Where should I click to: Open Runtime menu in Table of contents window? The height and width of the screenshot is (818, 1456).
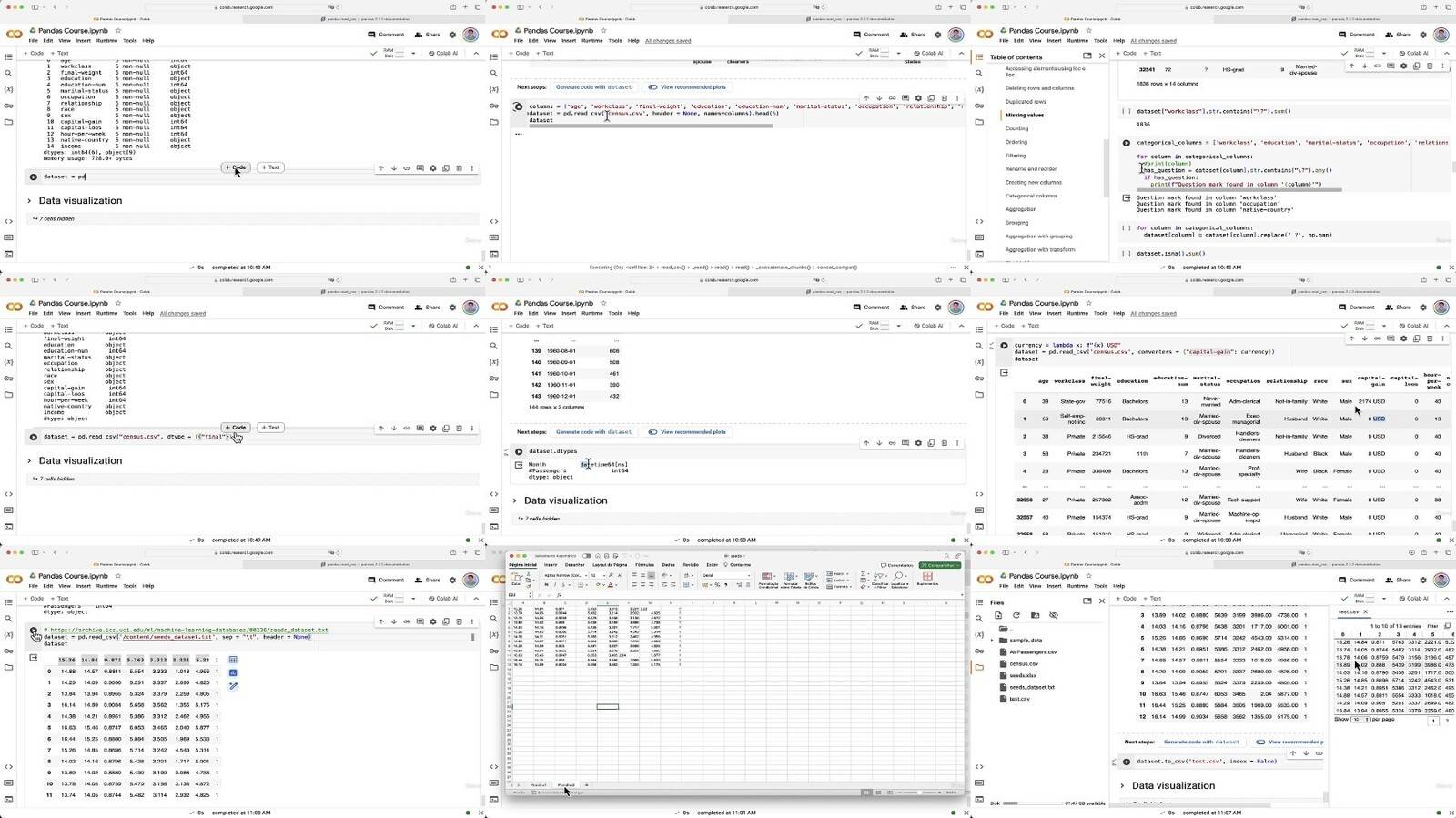(x=1077, y=41)
